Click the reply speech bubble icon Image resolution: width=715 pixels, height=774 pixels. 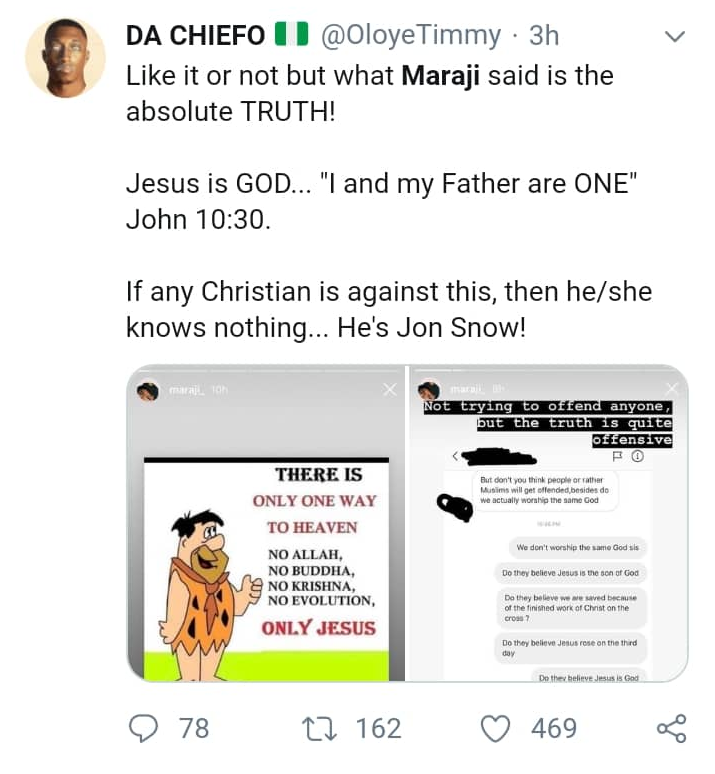(x=147, y=728)
